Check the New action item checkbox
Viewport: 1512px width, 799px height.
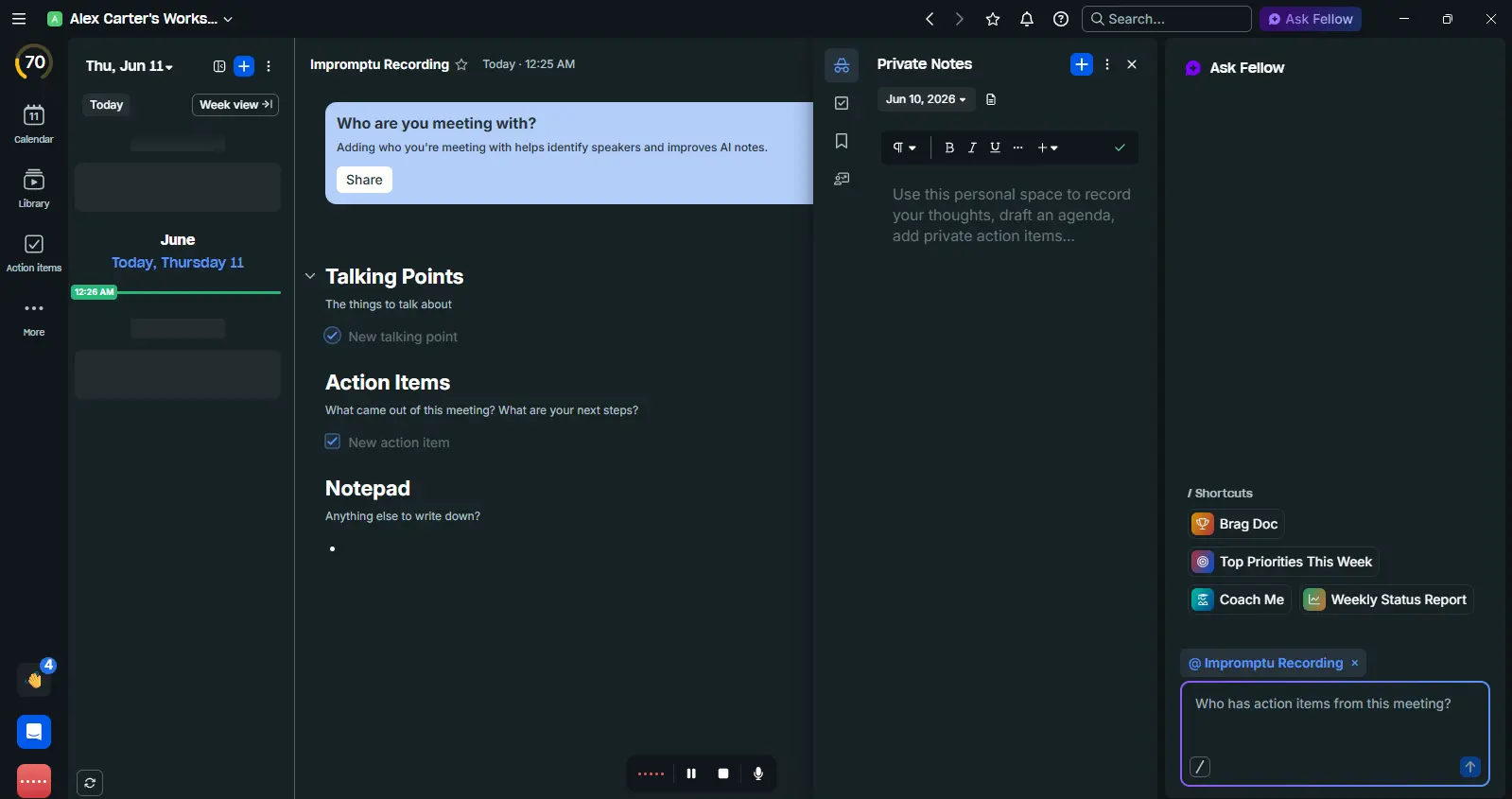333,442
